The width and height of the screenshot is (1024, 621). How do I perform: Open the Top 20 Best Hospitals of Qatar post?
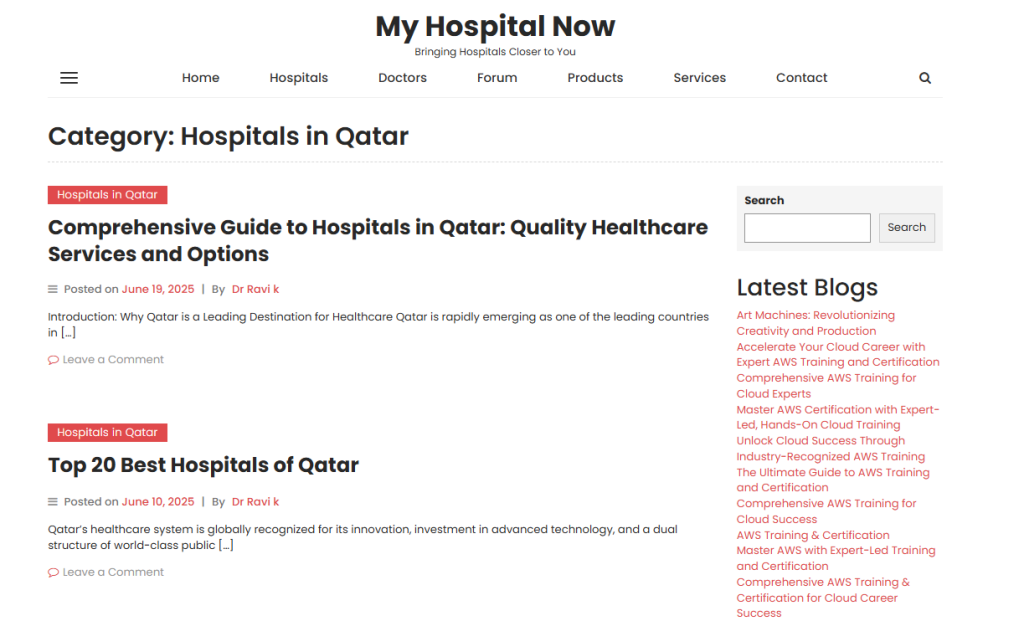(203, 465)
